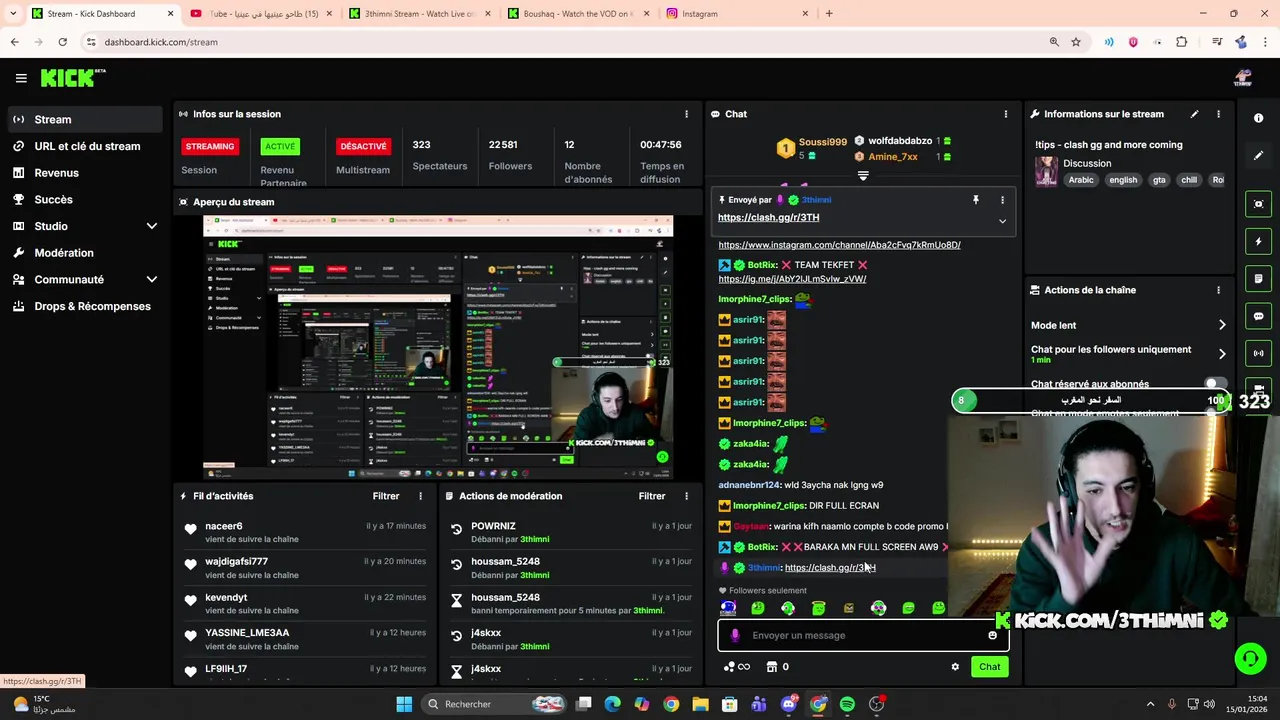Click the Arabic tag chip

[x=1081, y=180]
